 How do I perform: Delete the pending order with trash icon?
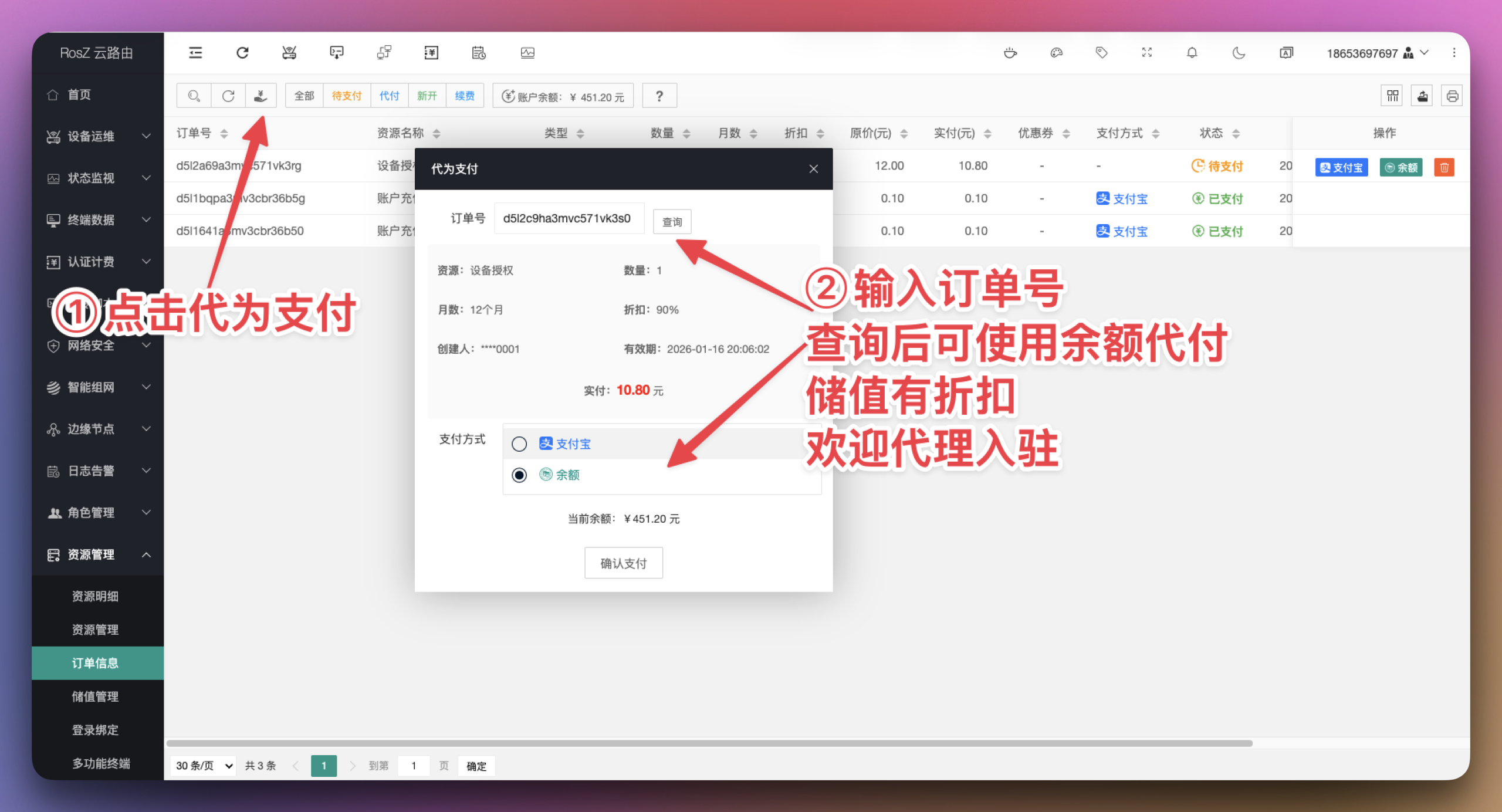1444,167
